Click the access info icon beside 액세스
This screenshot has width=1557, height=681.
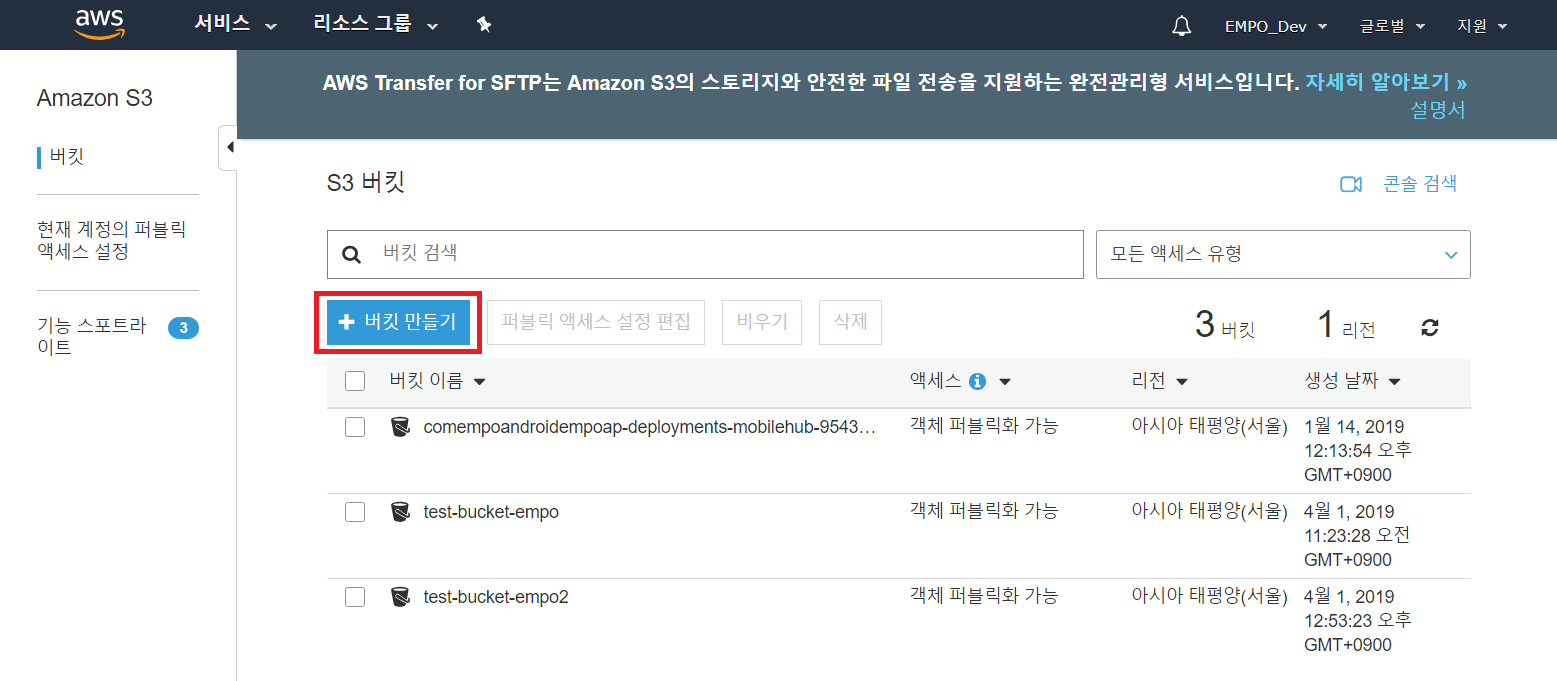[x=978, y=381]
